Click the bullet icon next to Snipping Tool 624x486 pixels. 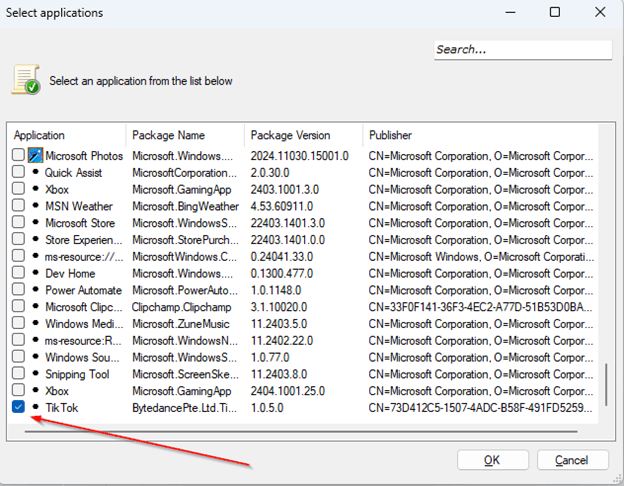click(35, 374)
